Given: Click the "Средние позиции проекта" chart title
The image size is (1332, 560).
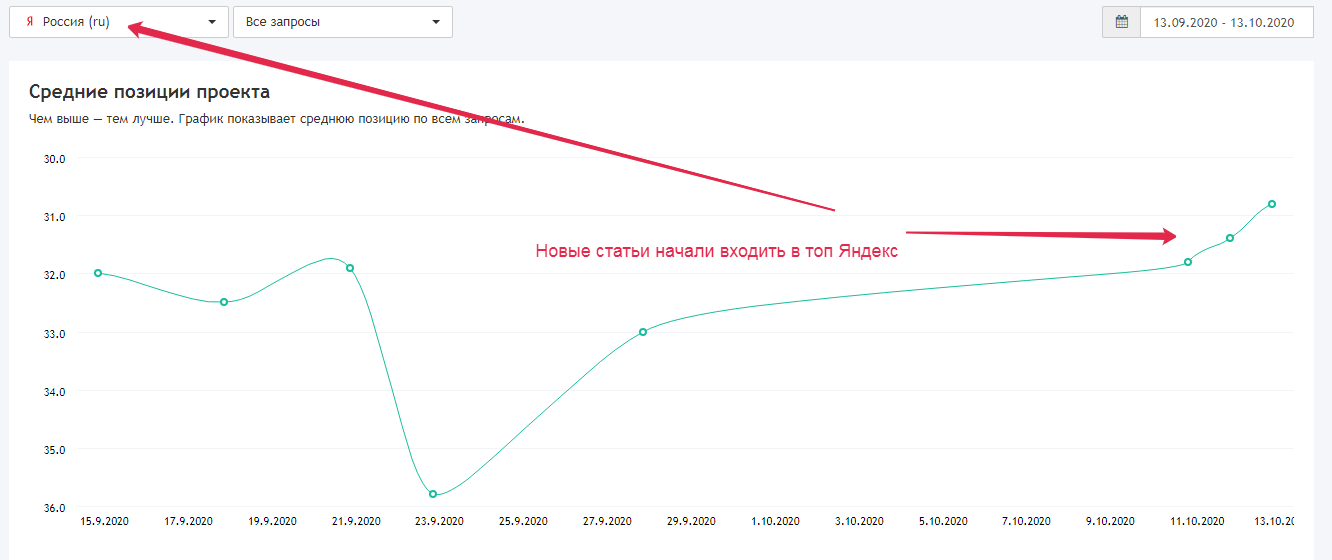Looking at the screenshot, I should pos(149,92).
